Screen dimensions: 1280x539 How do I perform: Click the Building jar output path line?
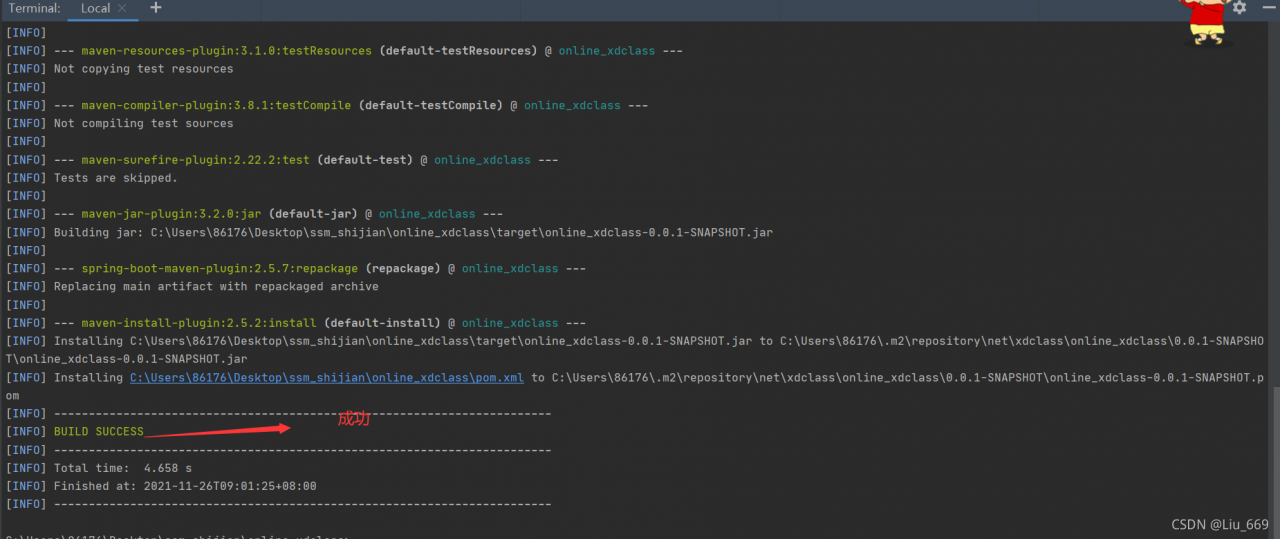[x=413, y=232]
